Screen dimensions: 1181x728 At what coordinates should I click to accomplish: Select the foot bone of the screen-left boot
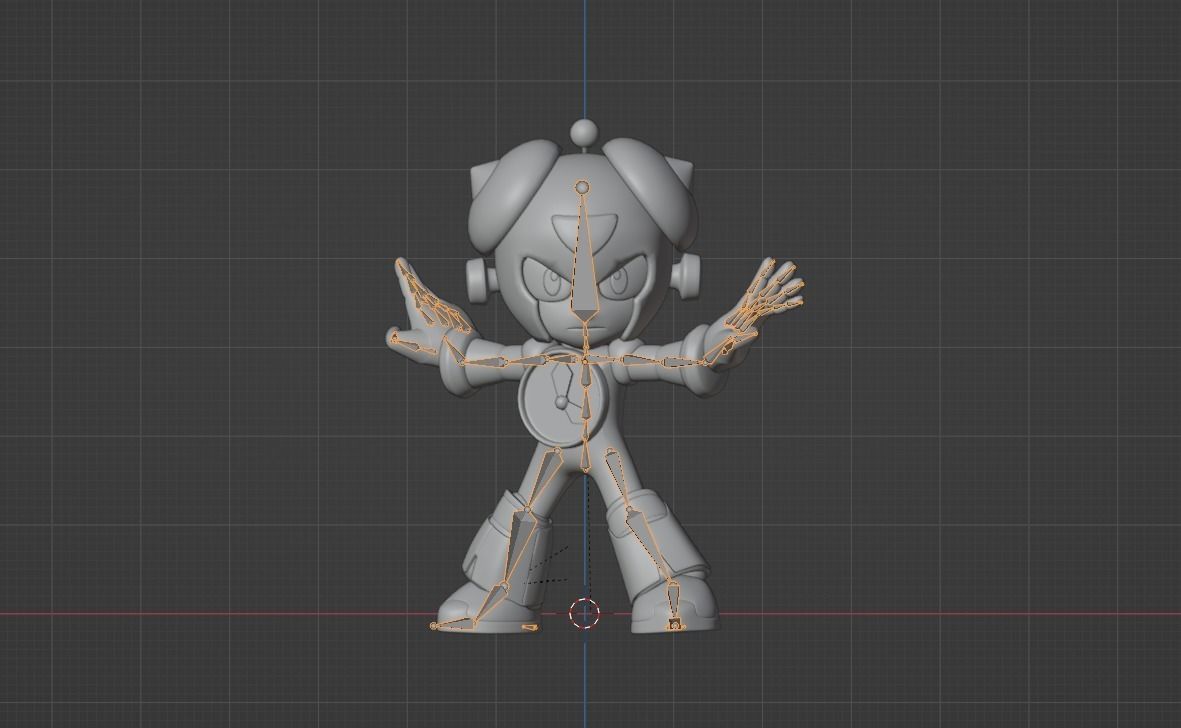tap(490, 605)
